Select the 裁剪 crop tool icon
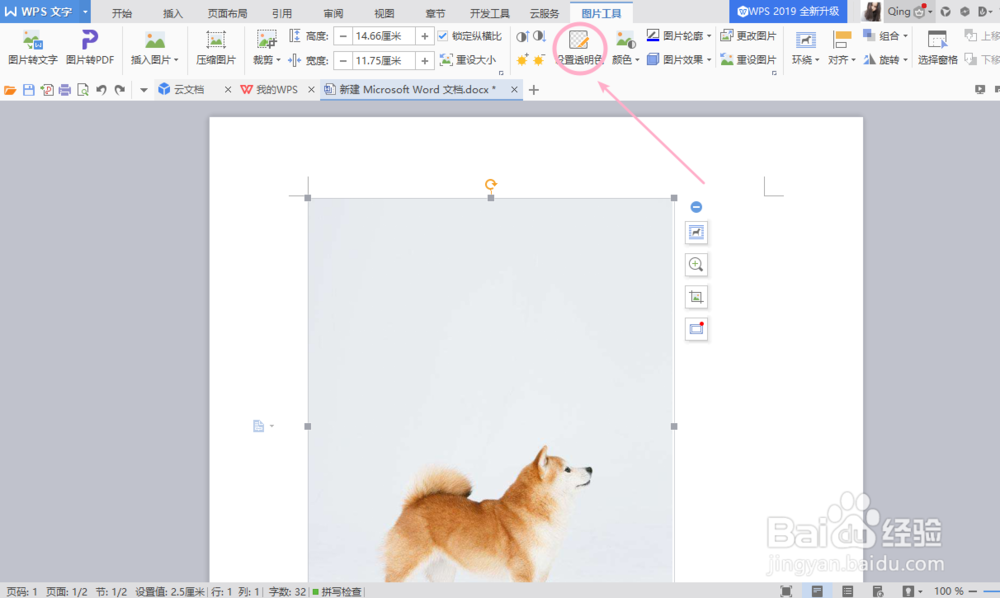 point(266,40)
